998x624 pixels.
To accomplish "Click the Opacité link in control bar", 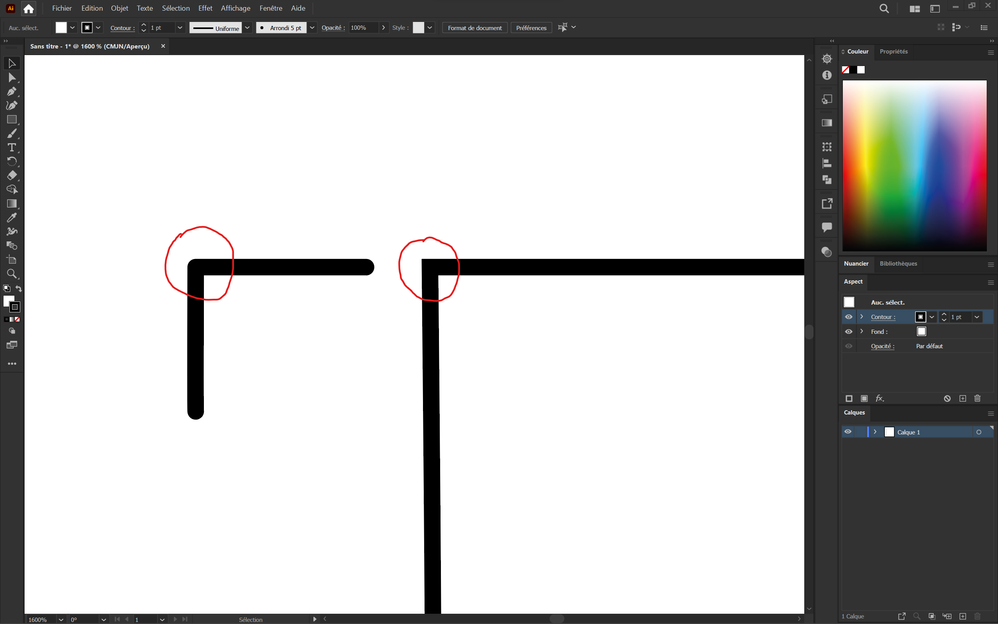I will [333, 27].
